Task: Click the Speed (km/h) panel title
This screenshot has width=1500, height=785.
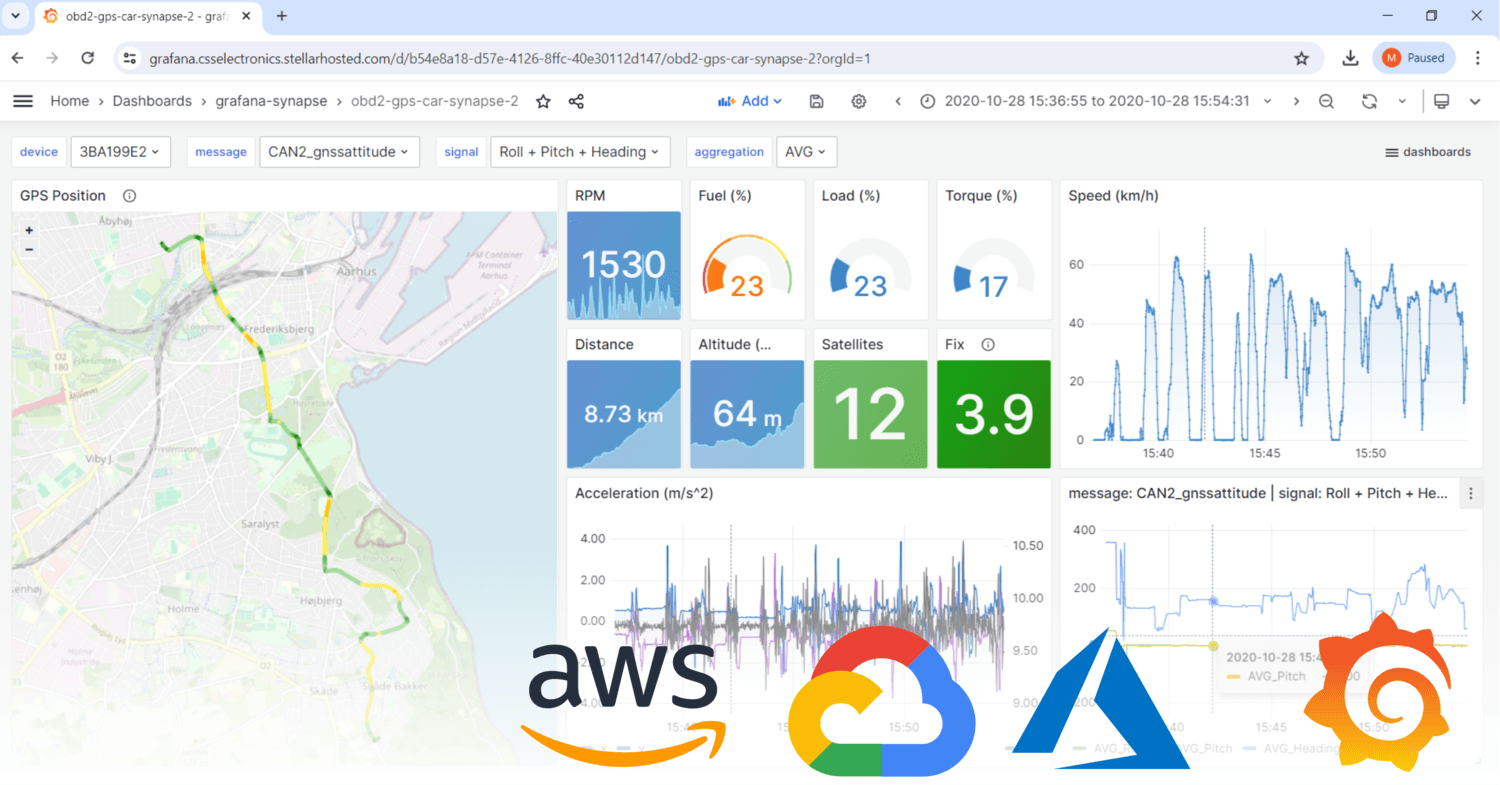Action: [1113, 196]
